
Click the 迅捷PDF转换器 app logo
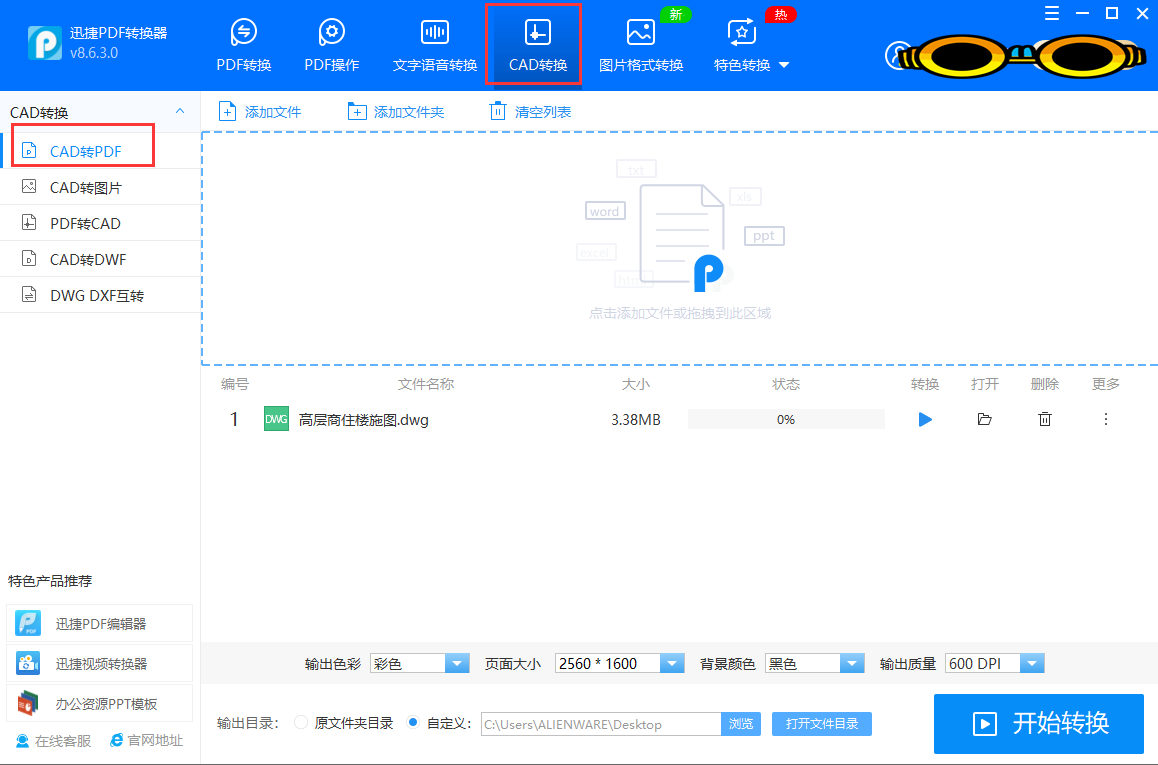44,43
